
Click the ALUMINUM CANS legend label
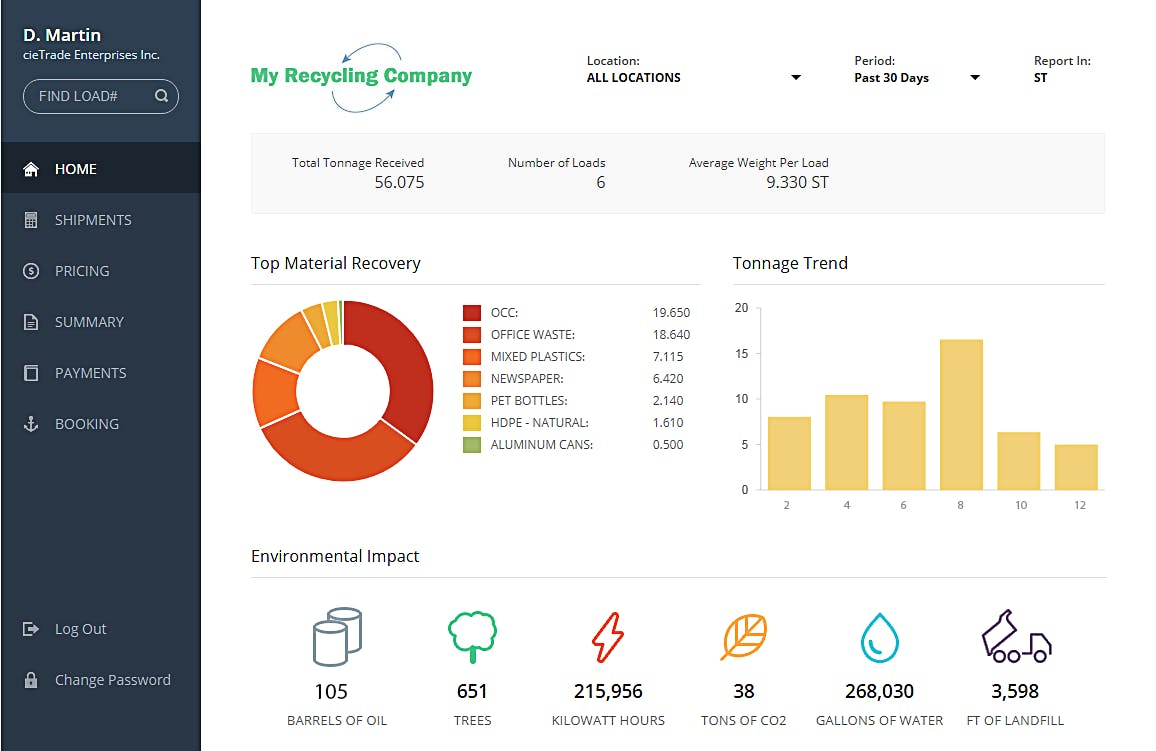(x=542, y=444)
